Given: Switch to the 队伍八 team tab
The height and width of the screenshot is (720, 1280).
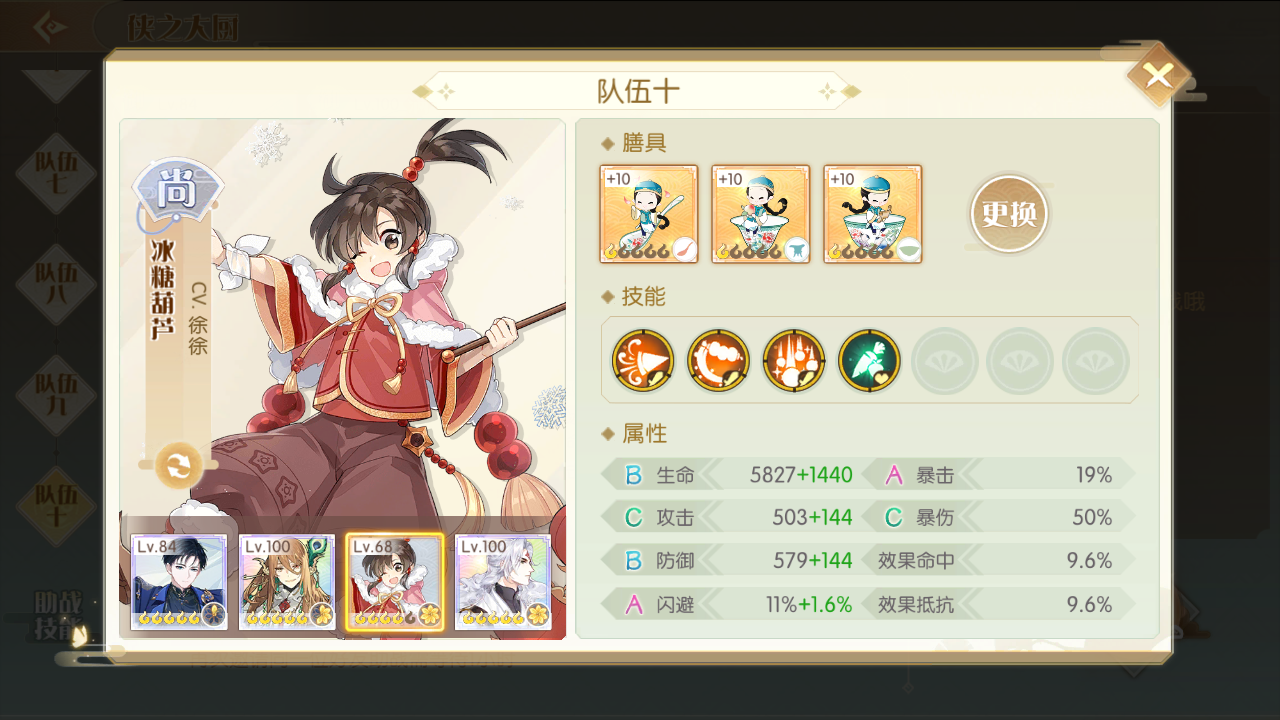Looking at the screenshot, I should pos(56,288).
